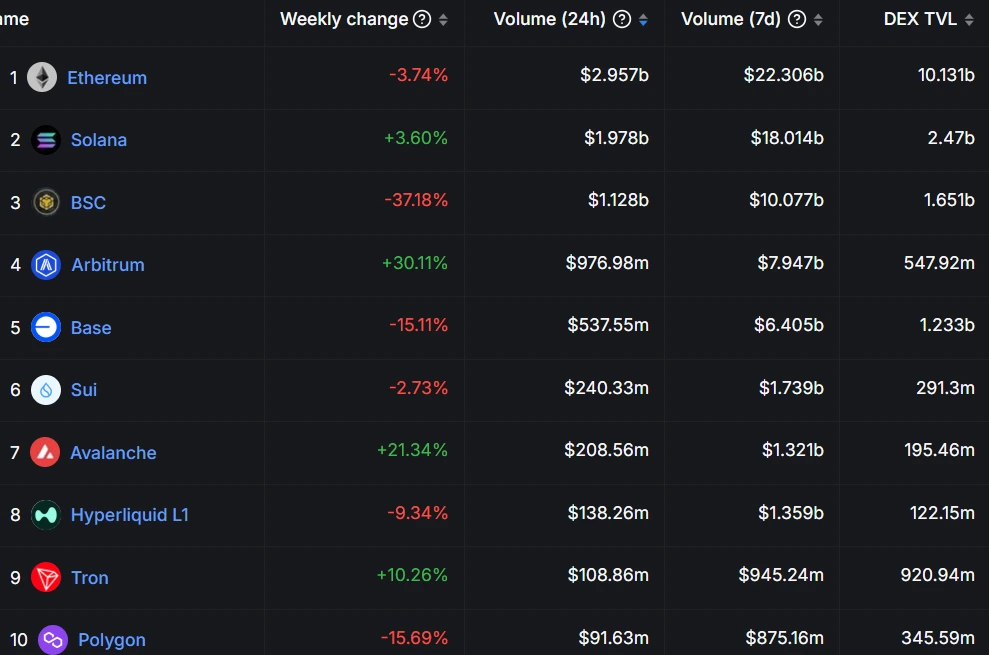This screenshot has height=655, width=989.
Task: Select Avalanche weekly change +21.34%
Action: pyautogui.click(x=413, y=450)
